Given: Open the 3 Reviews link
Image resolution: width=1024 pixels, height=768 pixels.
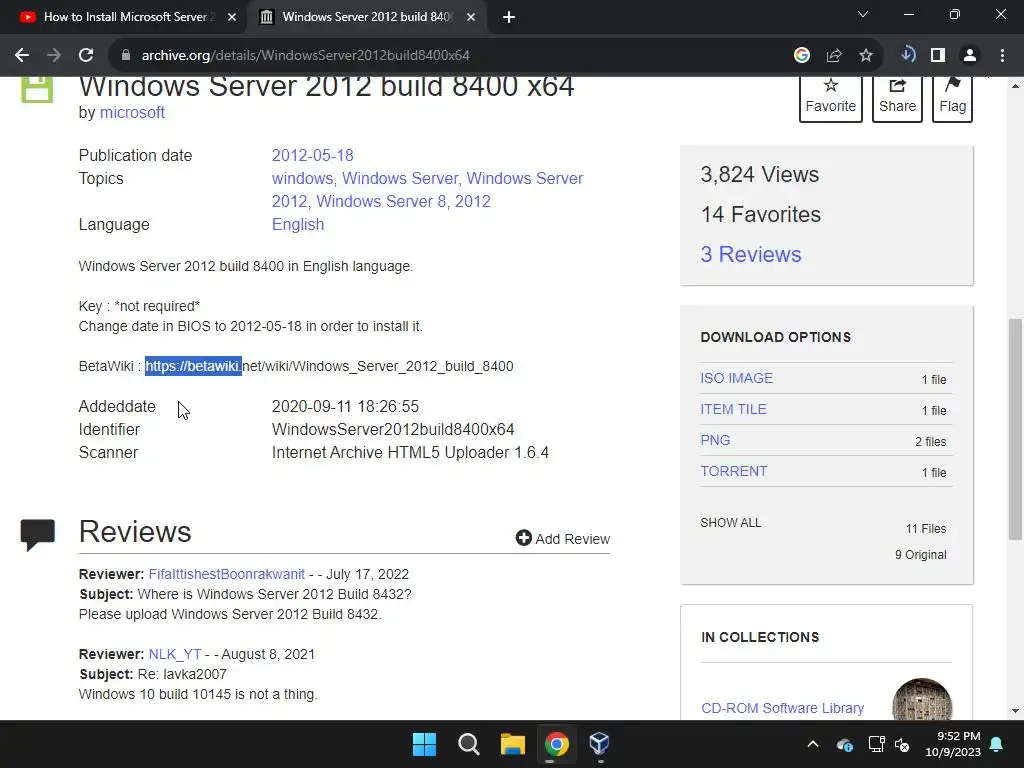Looking at the screenshot, I should [x=750, y=254].
